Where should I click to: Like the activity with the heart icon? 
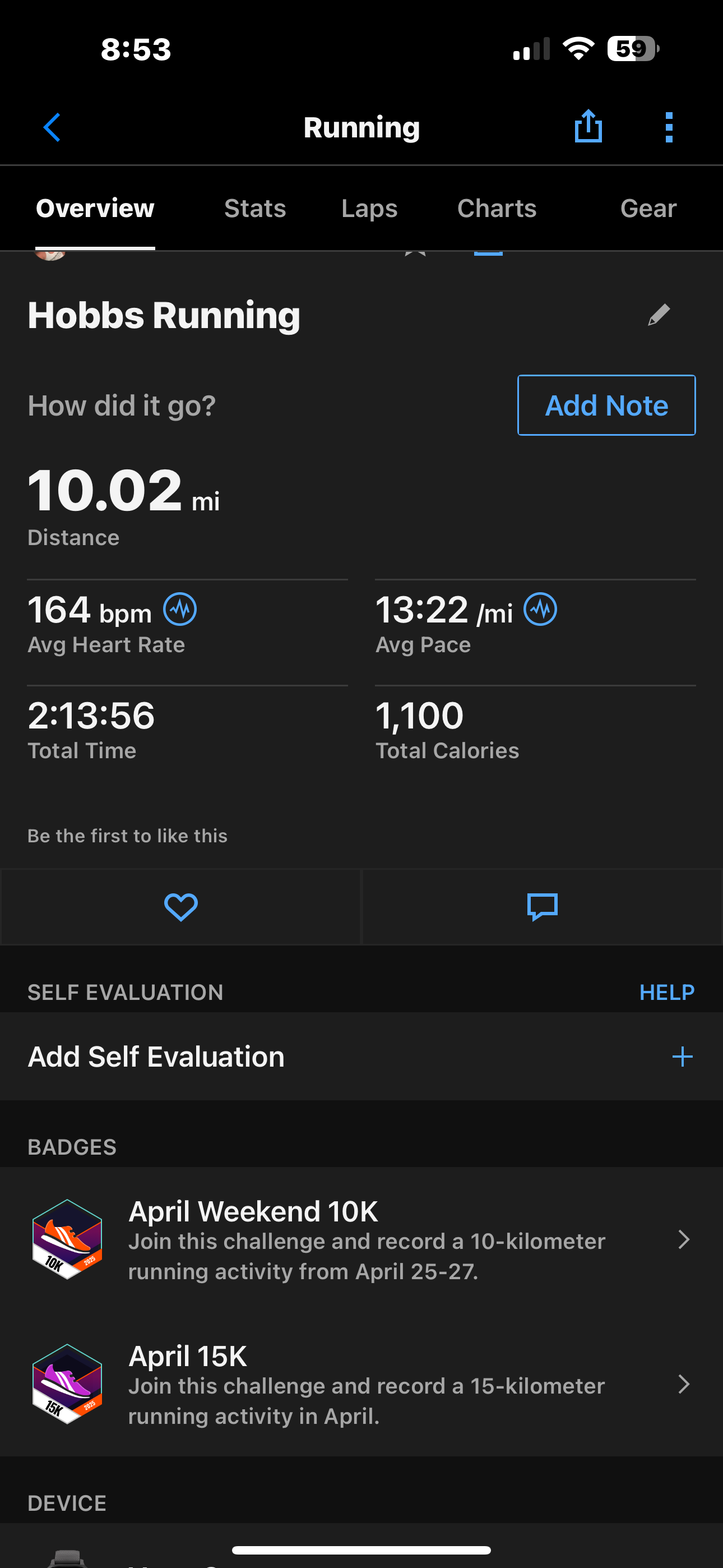[180, 907]
